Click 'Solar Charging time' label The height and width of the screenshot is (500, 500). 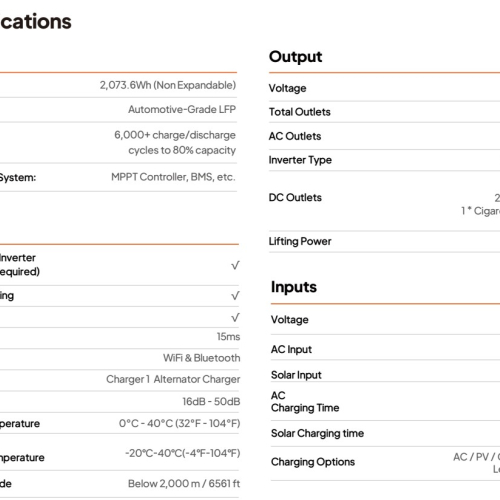click(x=317, y=433)
